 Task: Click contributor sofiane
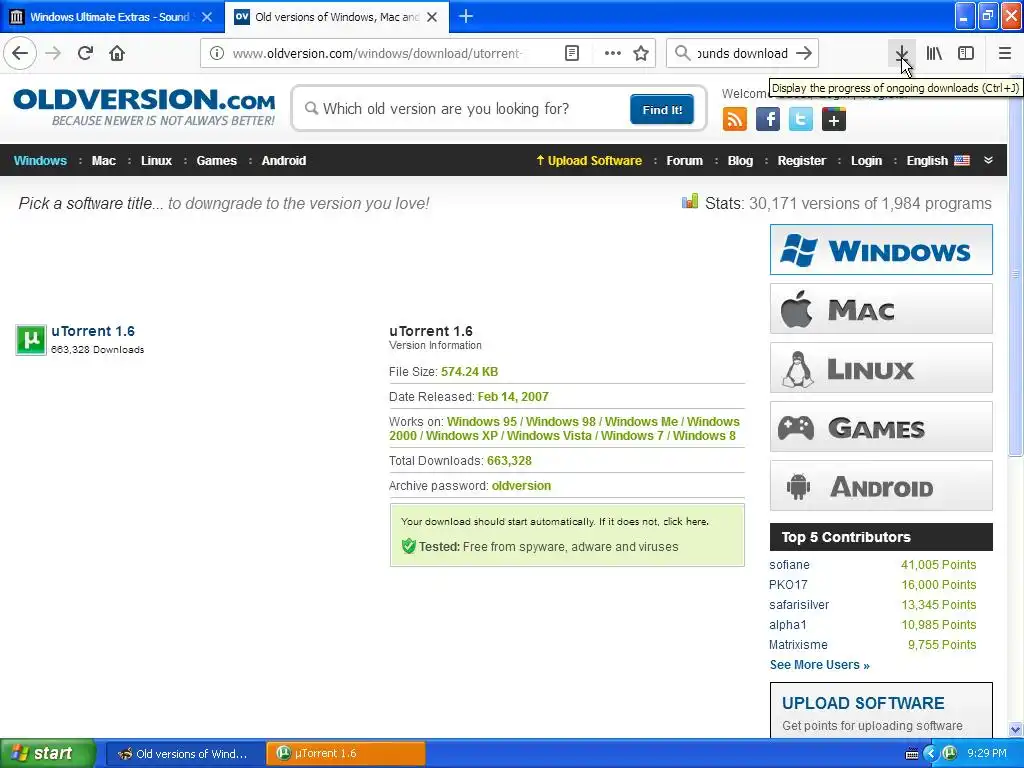point(789,565)
